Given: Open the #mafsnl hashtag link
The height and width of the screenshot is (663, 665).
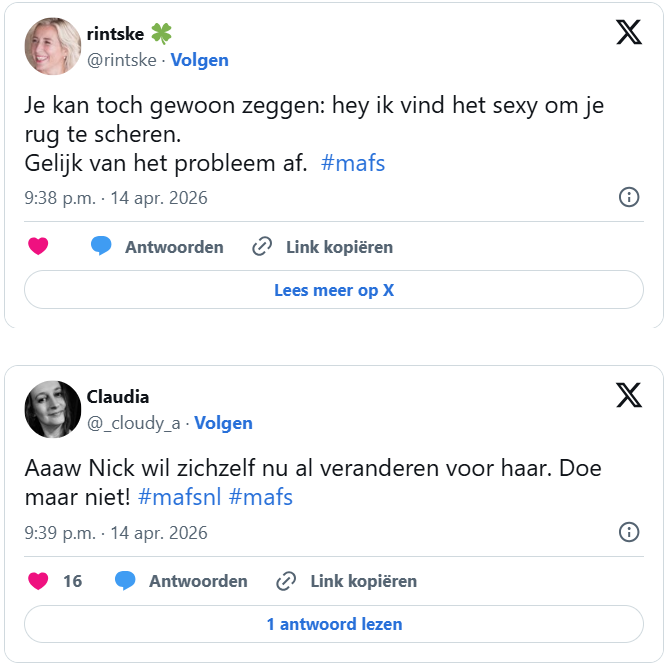Looking at the screenshot, I should [x=180, y=497].
